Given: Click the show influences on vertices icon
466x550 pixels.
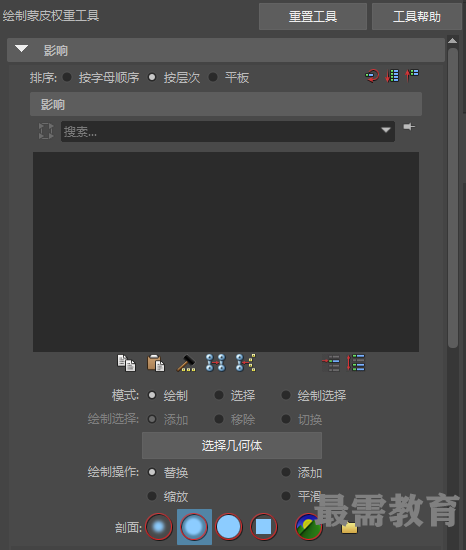Looking at the screenshot, I should click(x=246, y=363).
